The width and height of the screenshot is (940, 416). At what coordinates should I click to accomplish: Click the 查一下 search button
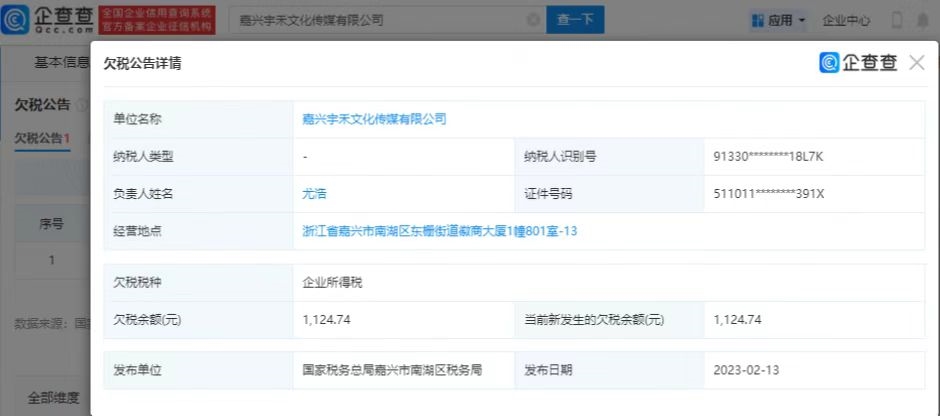(575, 20)
